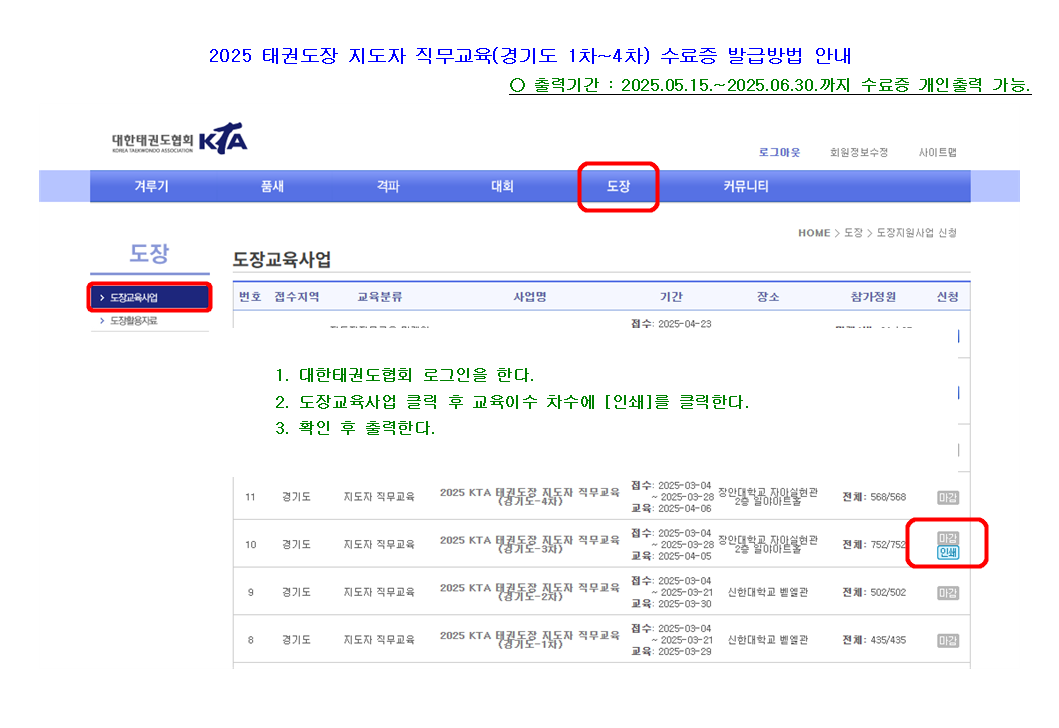This screenshot has height=728, width=1059.
Task: Click 사업명 text for 경기도-1차
Action: 530,640
